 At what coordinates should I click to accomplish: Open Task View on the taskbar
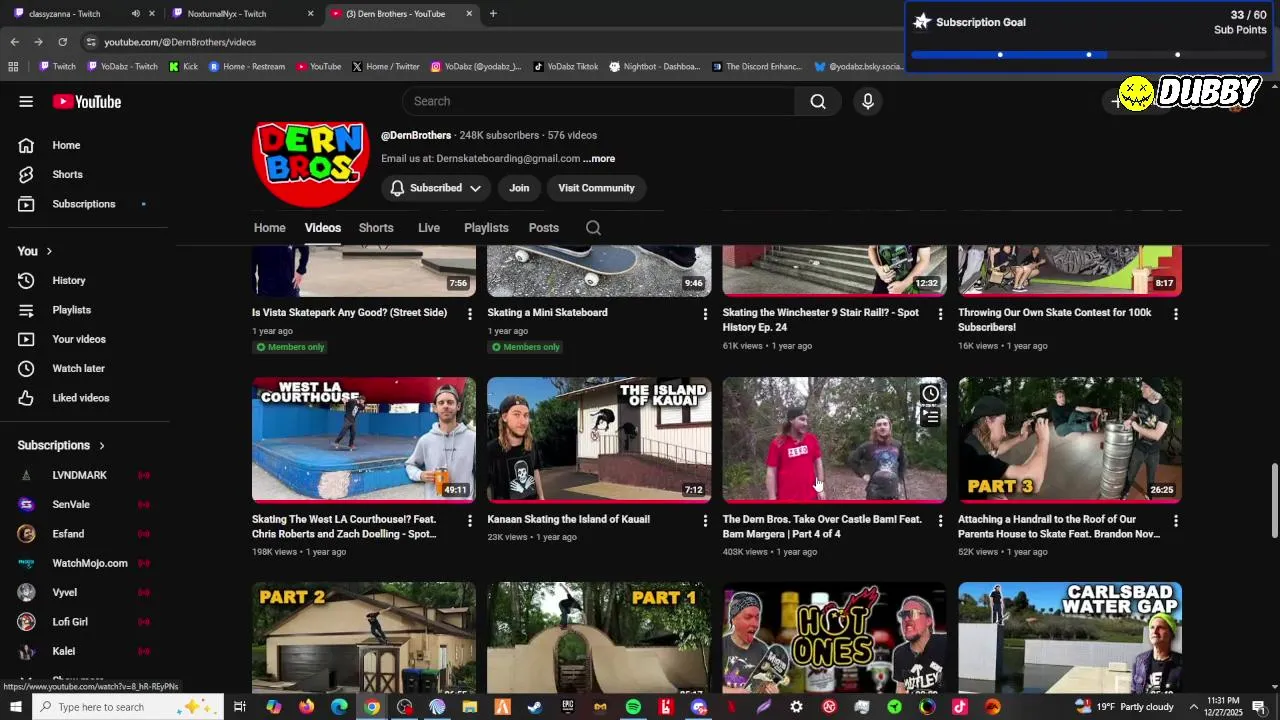pos(240,707)
